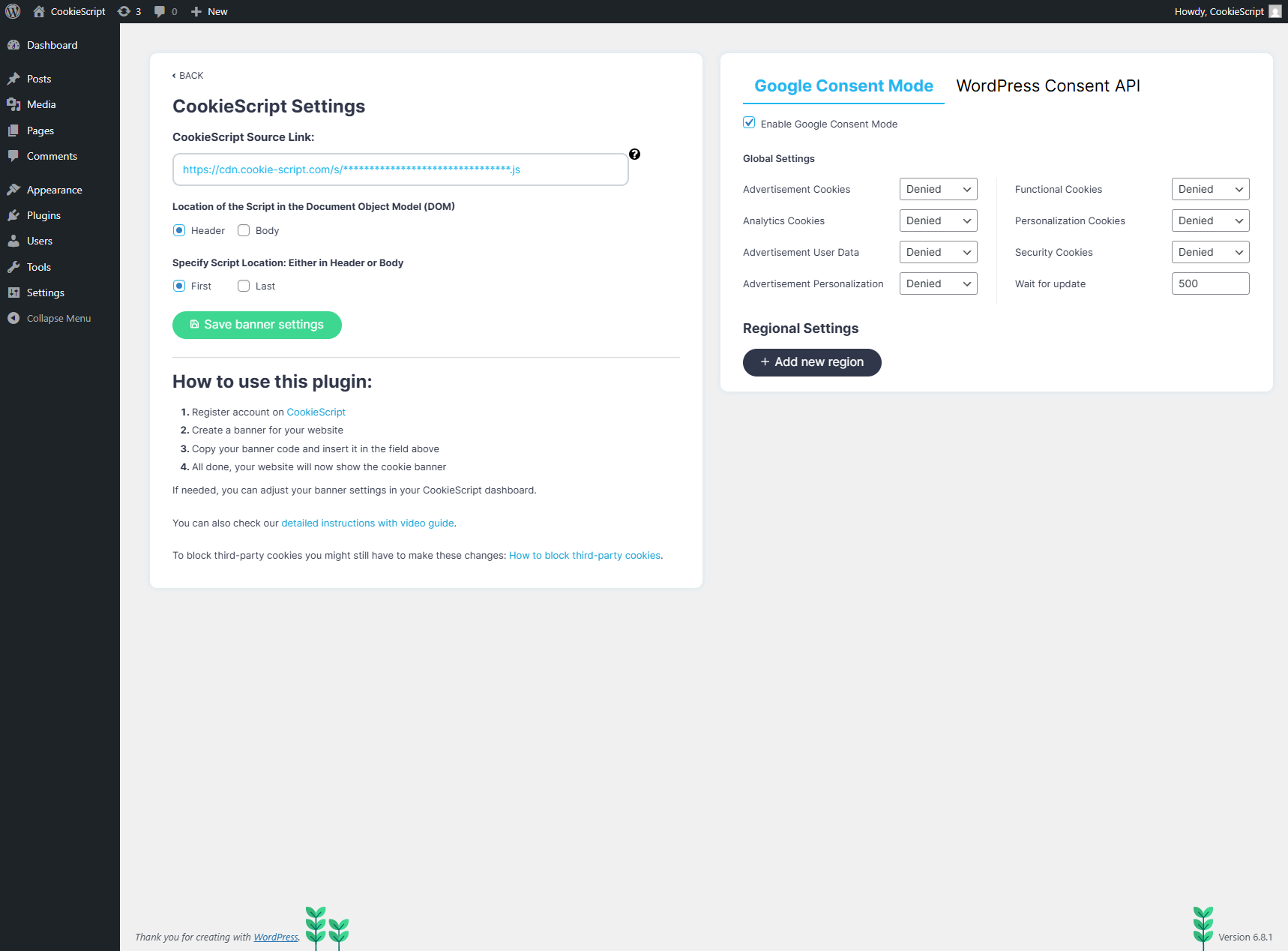The image size is (1288, 951).
Task: Open Plugins from the sidebar
Action: click(x=43, y=215)
